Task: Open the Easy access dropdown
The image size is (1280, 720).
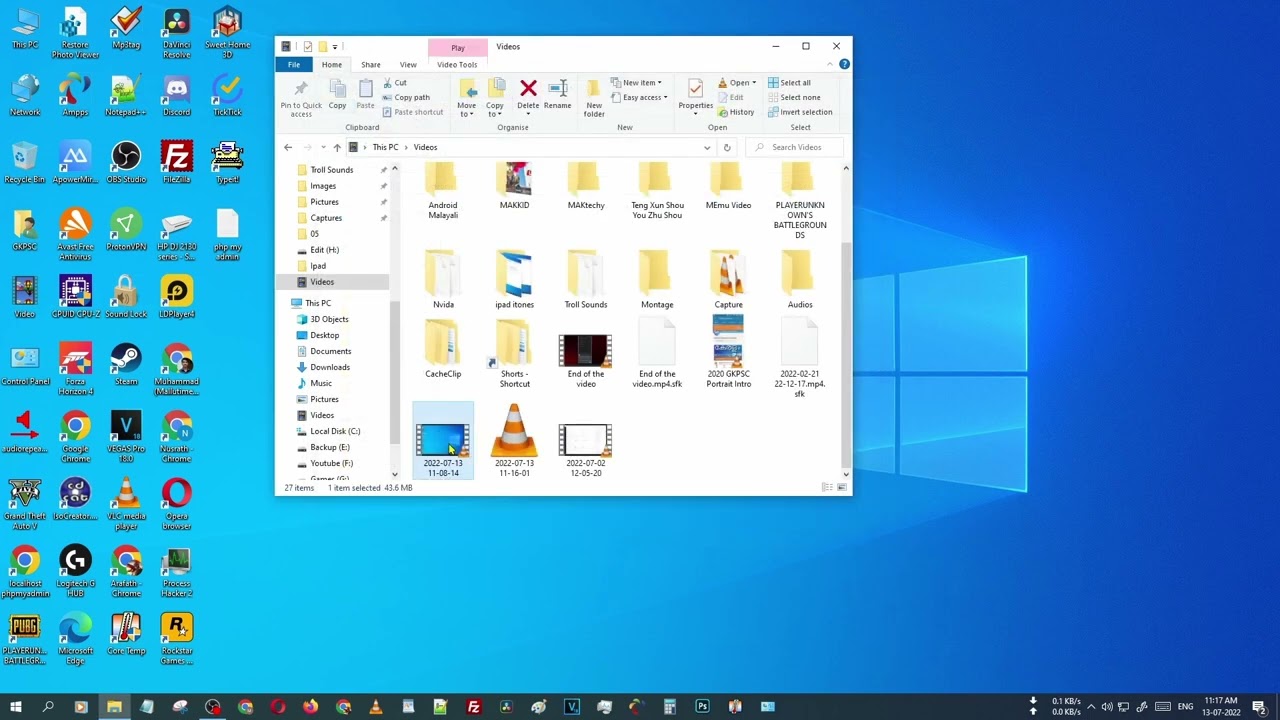Action: click(x=641, y=97)
